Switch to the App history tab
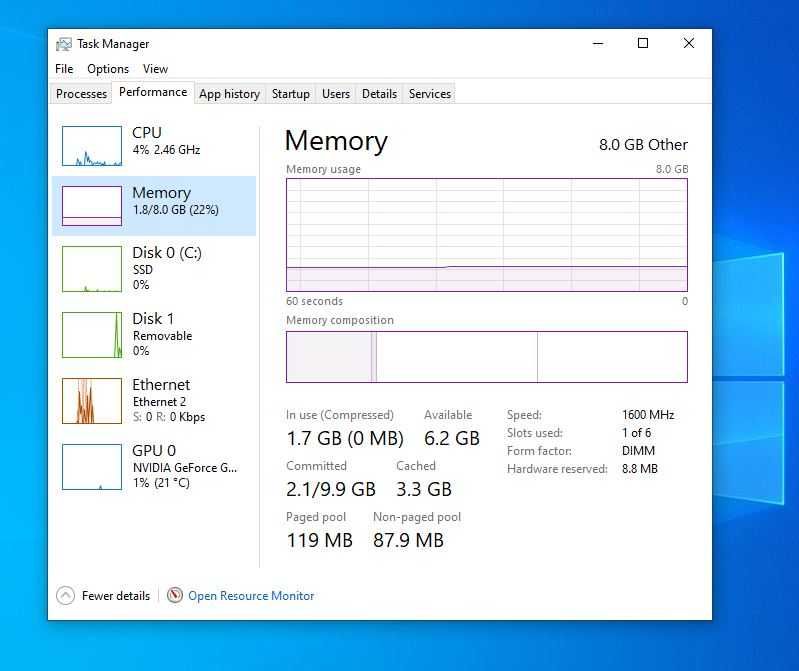 coord(229,94)
